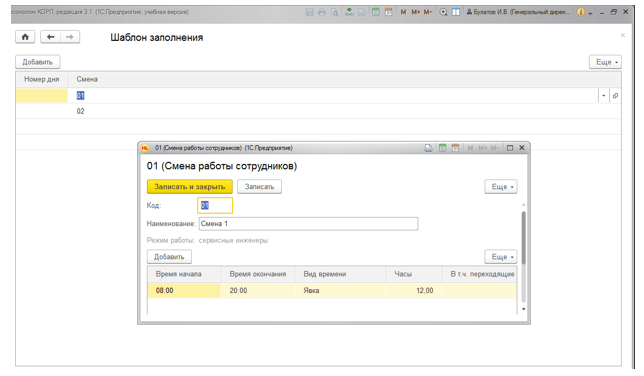644x376 pixels.
Task: Click M- button in dialog title bar
Action: pyautogui.click(x=494, y=148)
